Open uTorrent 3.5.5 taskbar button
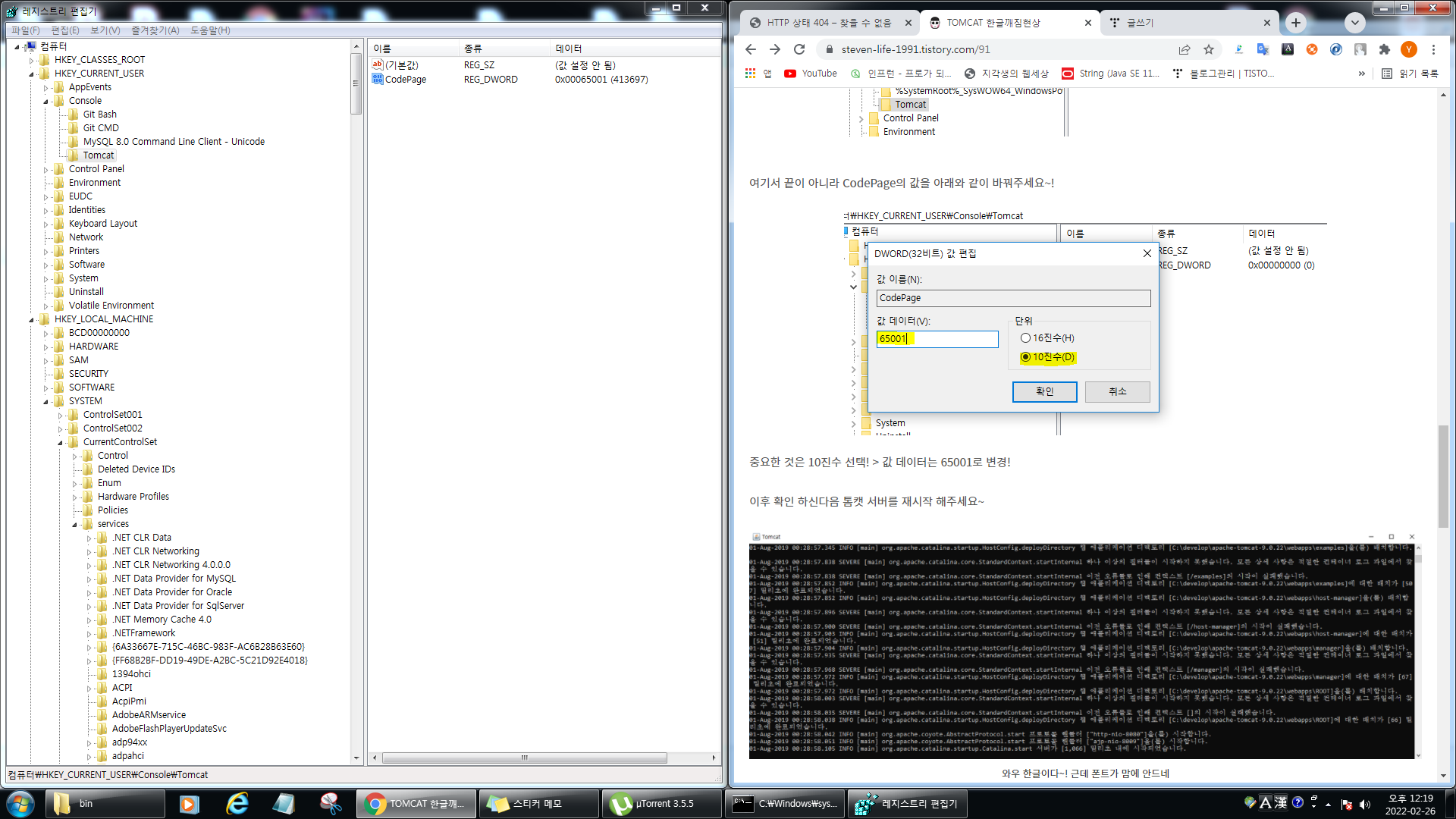This screenshot has width=1456, height=819. pyautogui.click(x=662, y=804)
